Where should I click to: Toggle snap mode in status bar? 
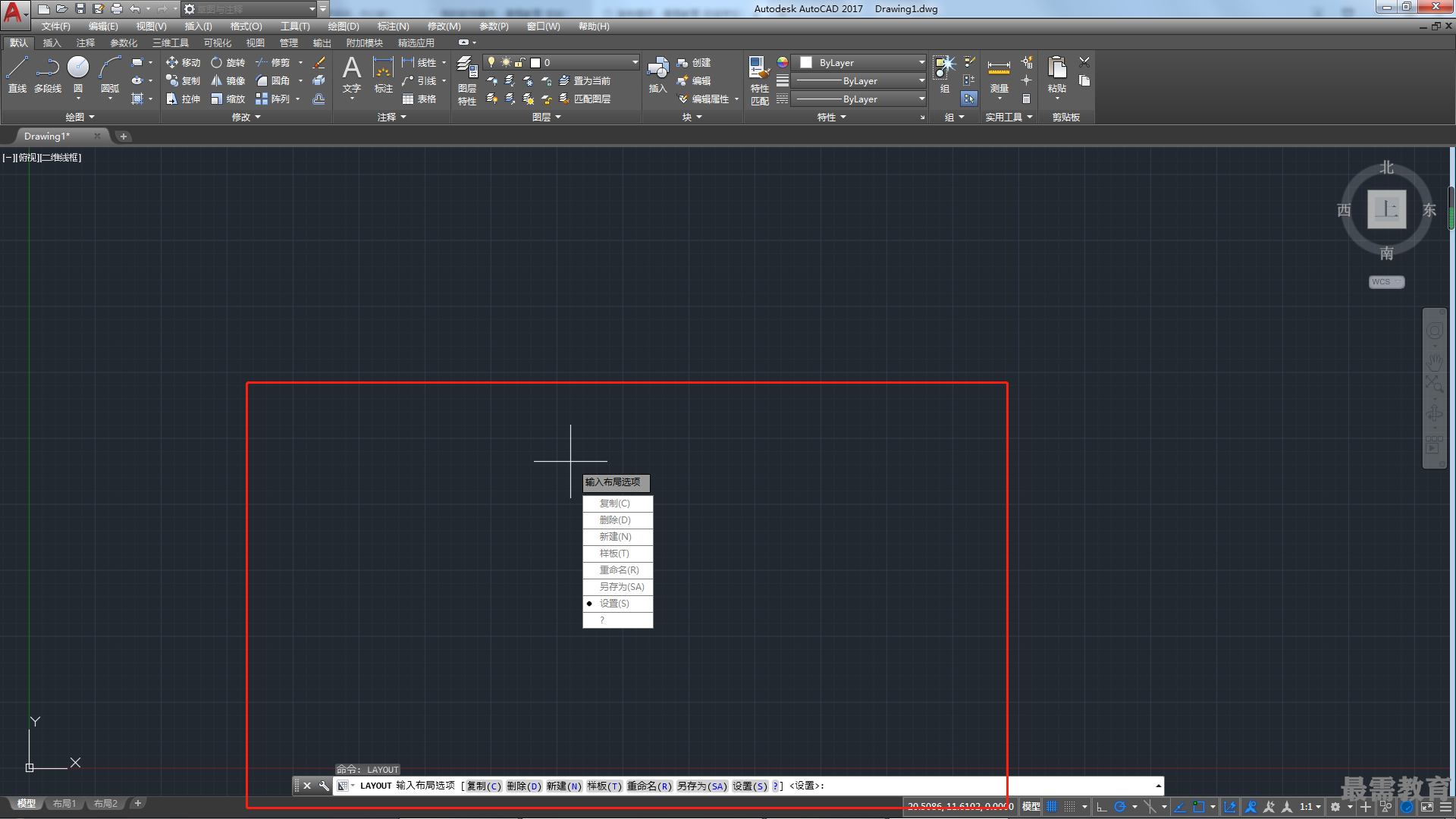pos(1069,807)
